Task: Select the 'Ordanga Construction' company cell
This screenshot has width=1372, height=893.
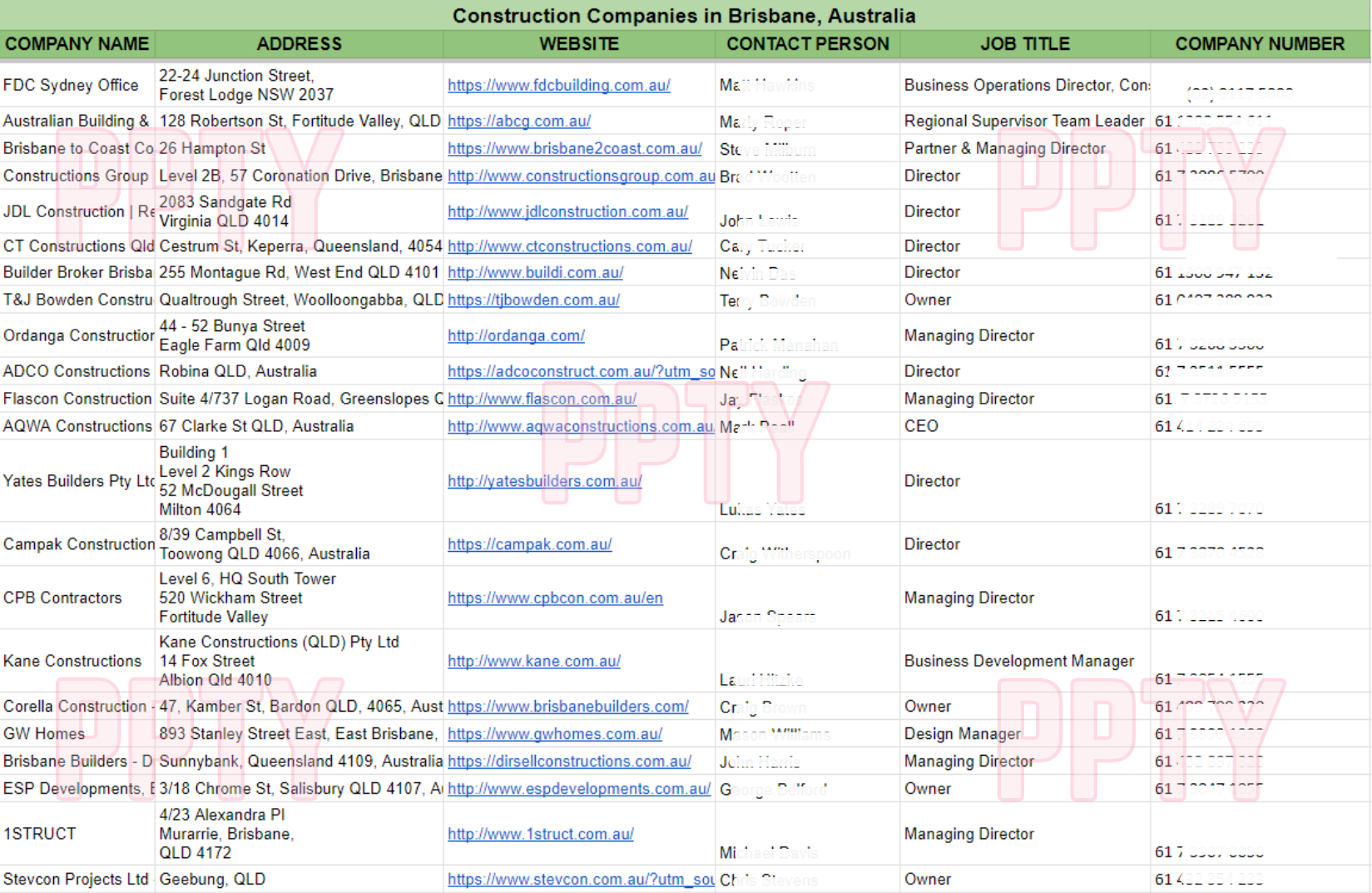Action: click(x=77, y=336)
